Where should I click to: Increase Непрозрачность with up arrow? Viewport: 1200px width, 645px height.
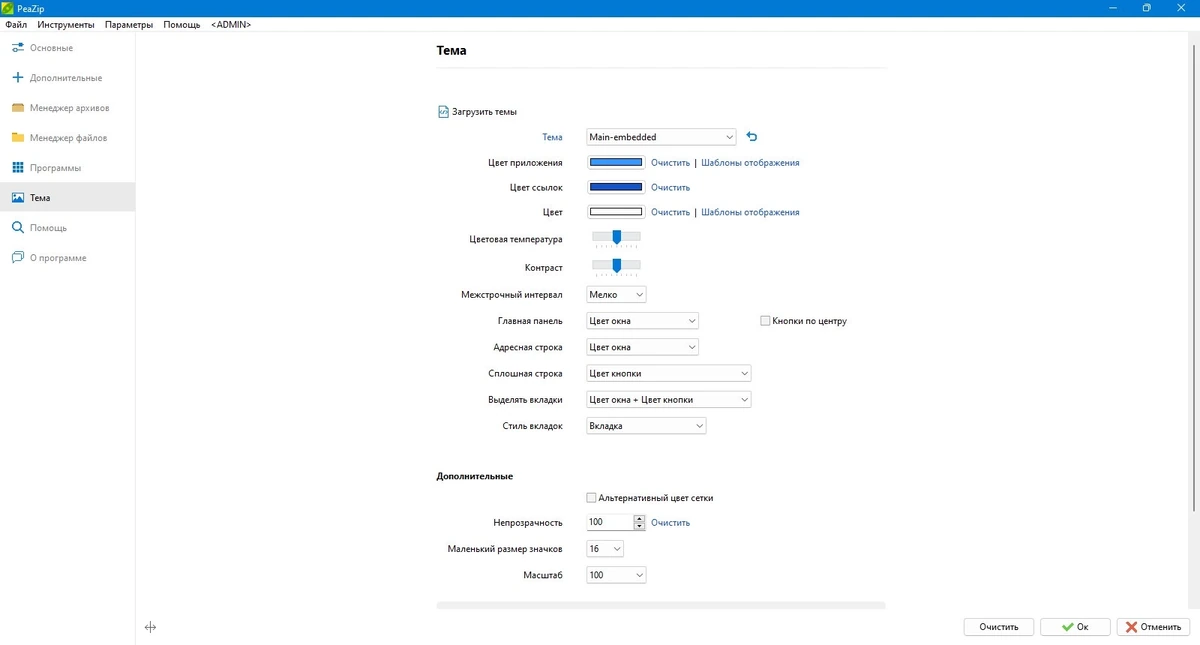click(x=640, y=519)
